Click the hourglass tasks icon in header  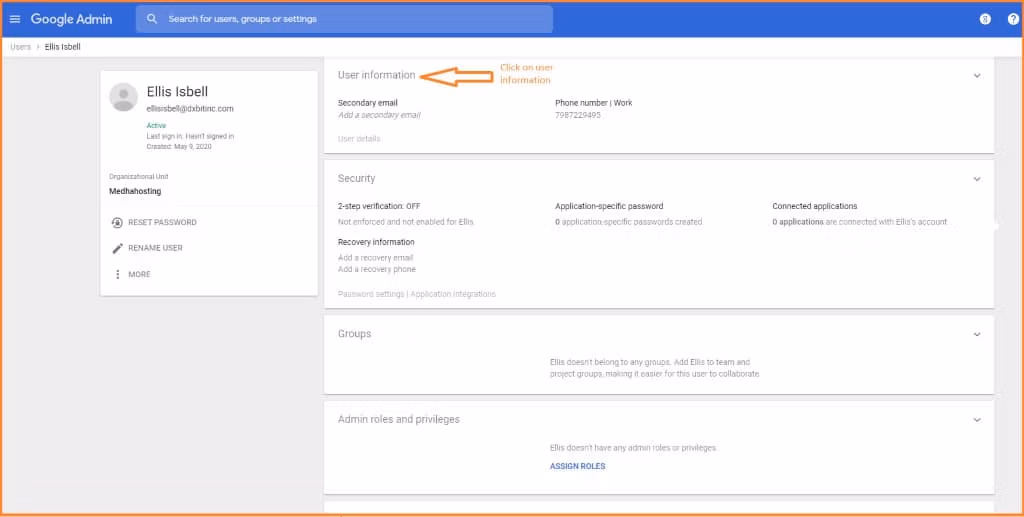(x=985, y=19)
